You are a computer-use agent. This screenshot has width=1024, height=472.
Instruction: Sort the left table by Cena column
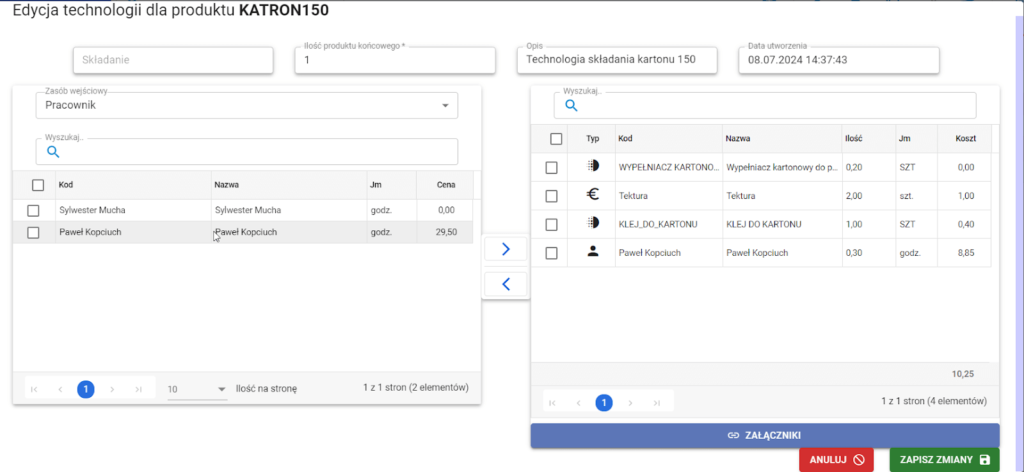(446, 185)
